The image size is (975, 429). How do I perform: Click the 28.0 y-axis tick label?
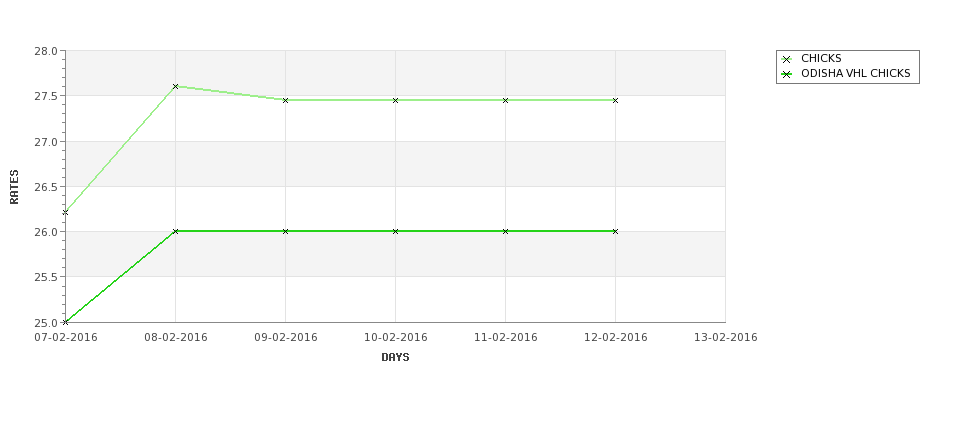tap(46, 51)
